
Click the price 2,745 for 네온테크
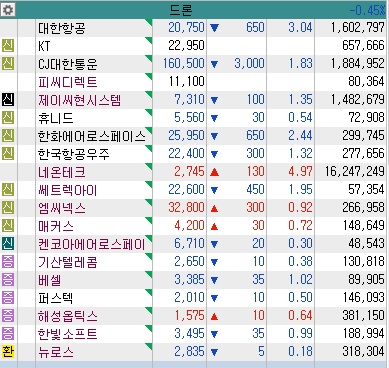189,171
